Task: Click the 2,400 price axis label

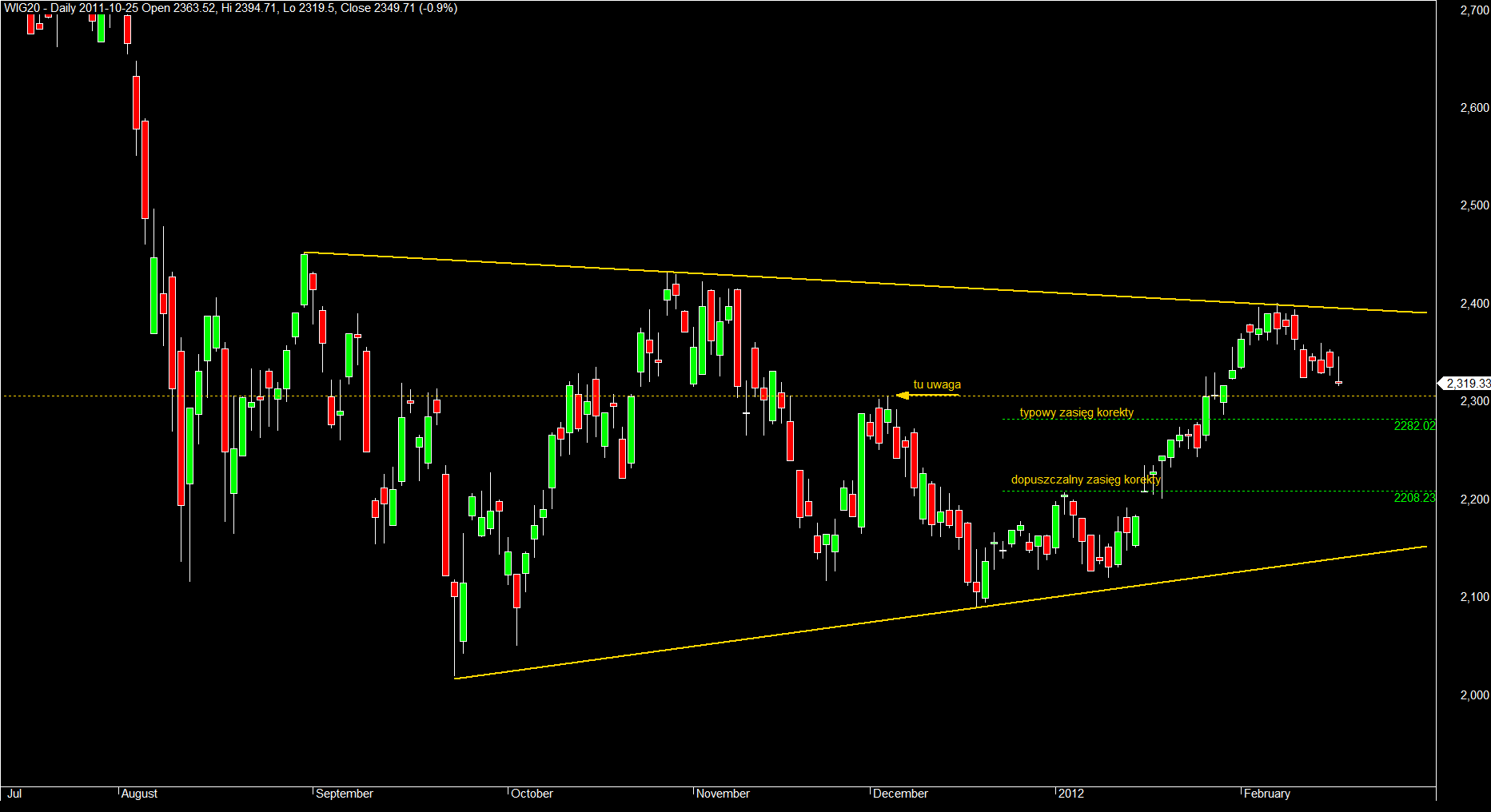Action: [1474, 304]
